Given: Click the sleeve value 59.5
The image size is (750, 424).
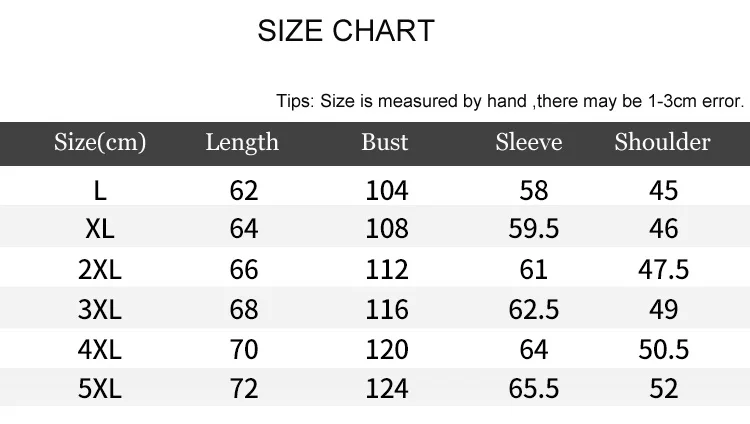Looking at the screenshot, I should pyautogui.click(x=533, y=228).
